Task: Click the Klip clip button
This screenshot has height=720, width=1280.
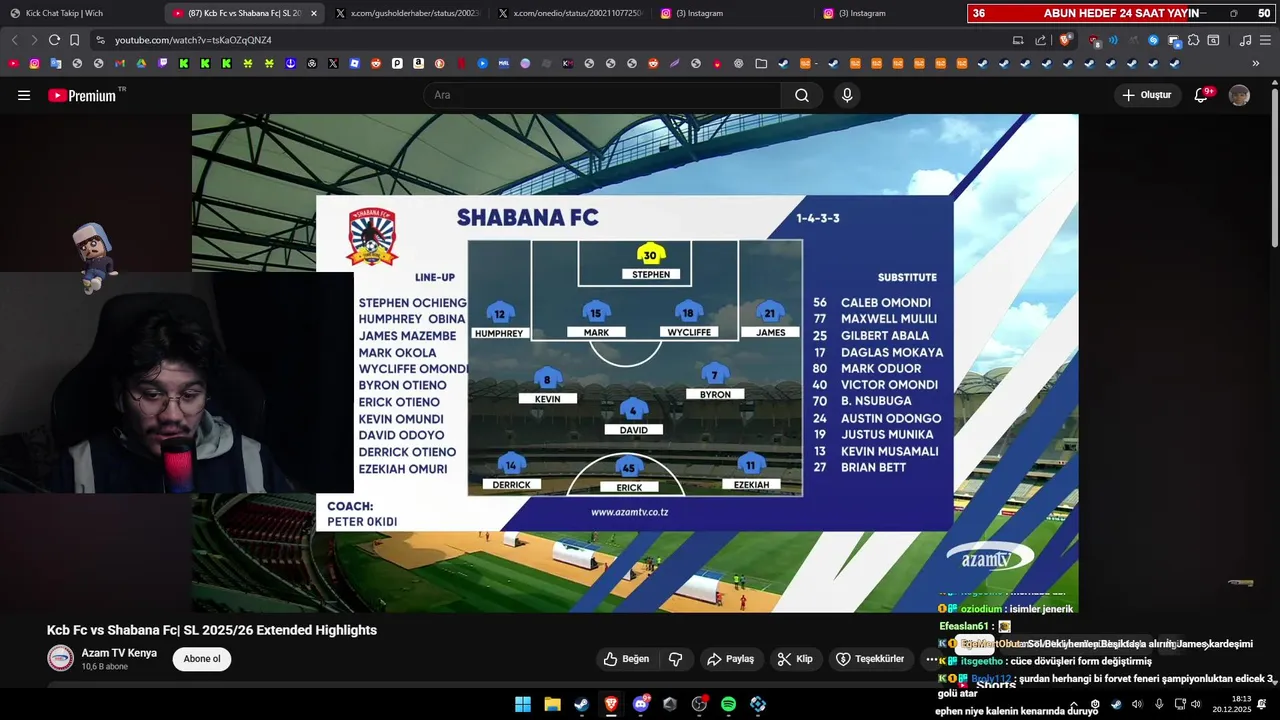Action: coord(795,659)
